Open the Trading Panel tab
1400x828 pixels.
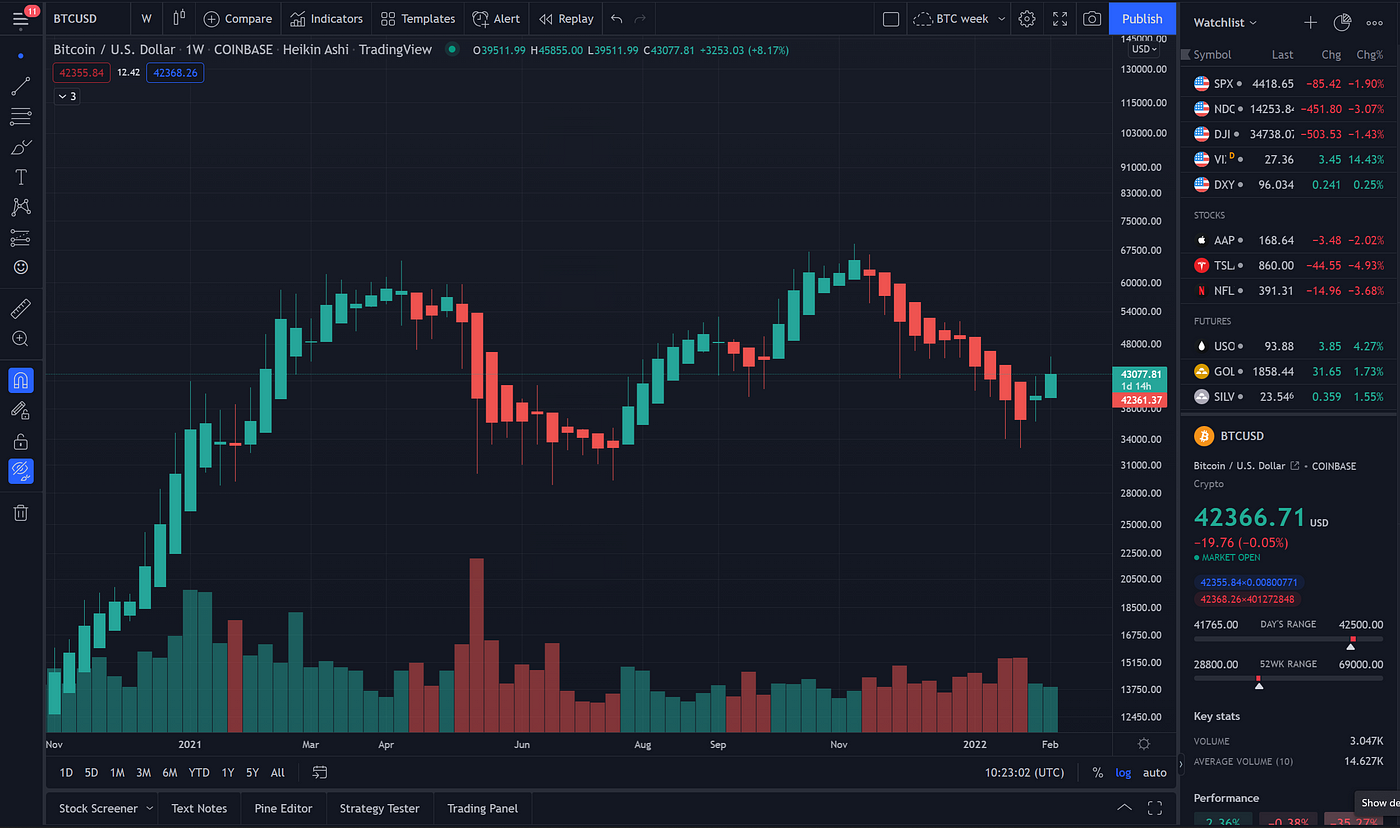482,808
